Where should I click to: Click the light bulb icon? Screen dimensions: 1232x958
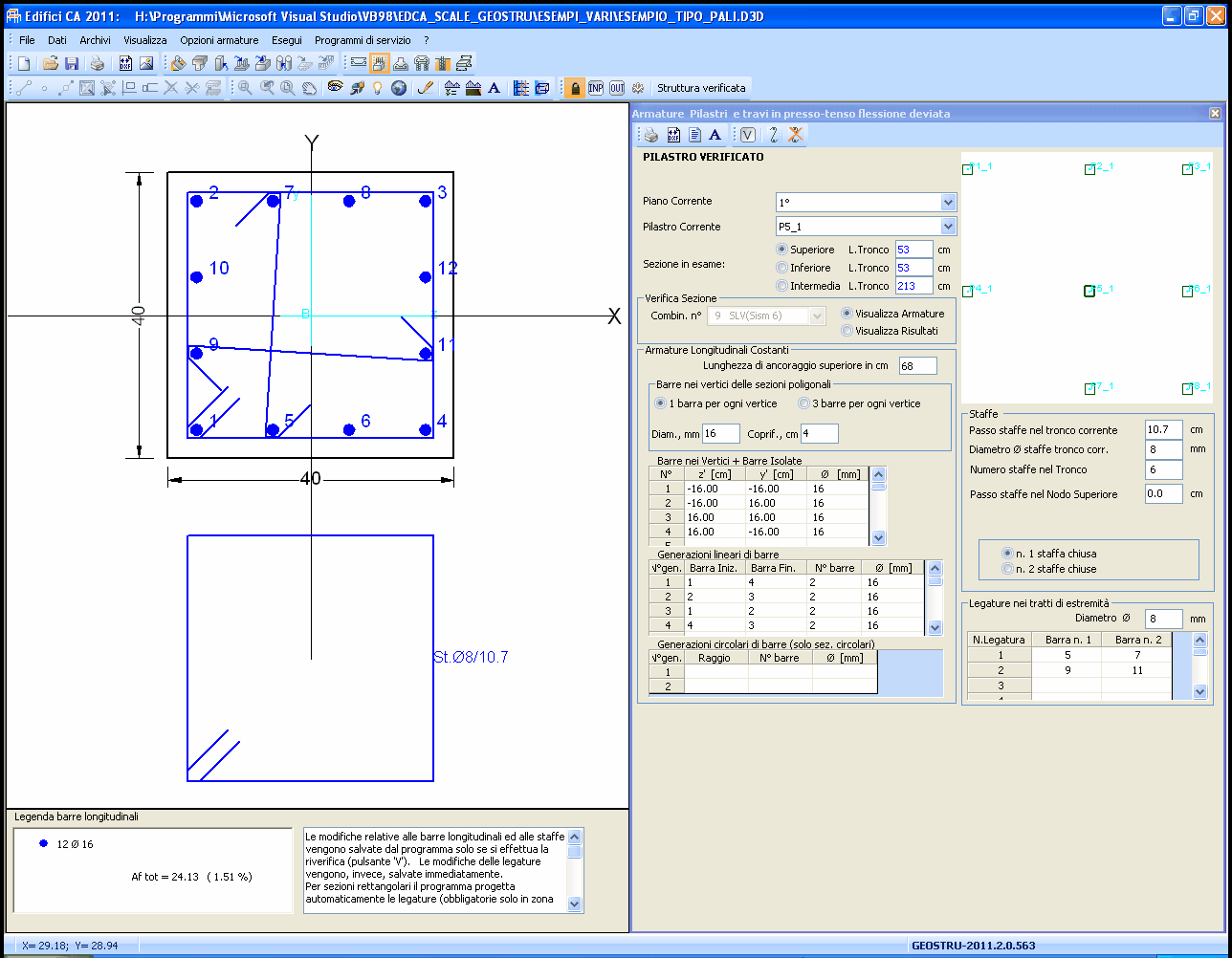(378, 88)
